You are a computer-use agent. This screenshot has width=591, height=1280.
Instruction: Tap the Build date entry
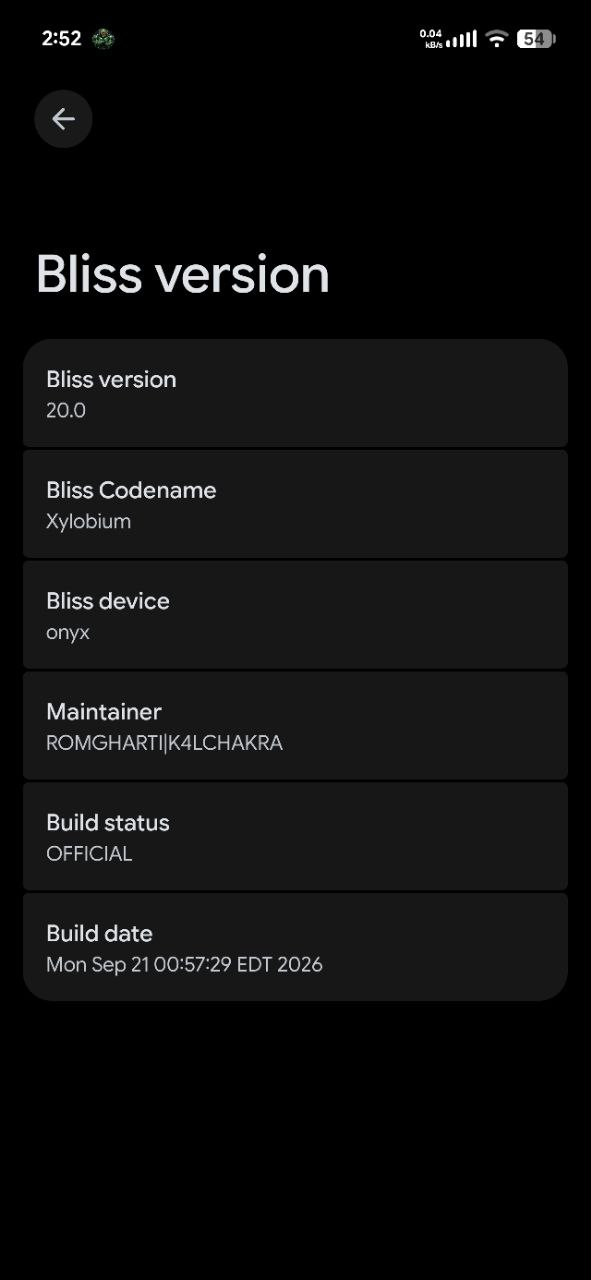coord(295,947)
